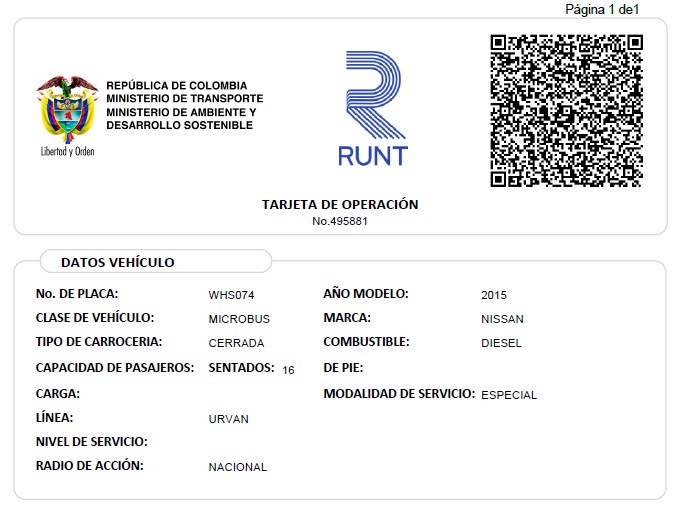Viewport: 687px width, 512px height.
Task: Click the Página 1 de1 page indicator
Action: [x=602, y=9]
